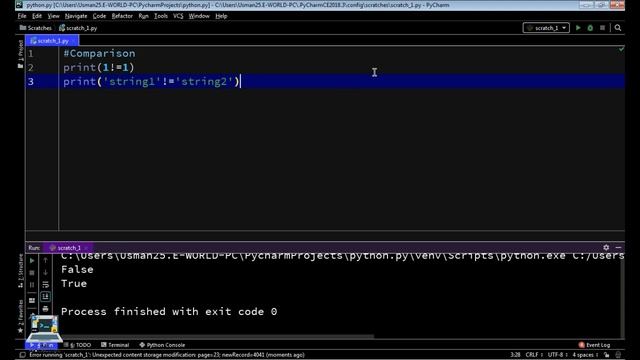The image size is (640, 360).
Task: Open the Tools menu
Action: [161, 16]
